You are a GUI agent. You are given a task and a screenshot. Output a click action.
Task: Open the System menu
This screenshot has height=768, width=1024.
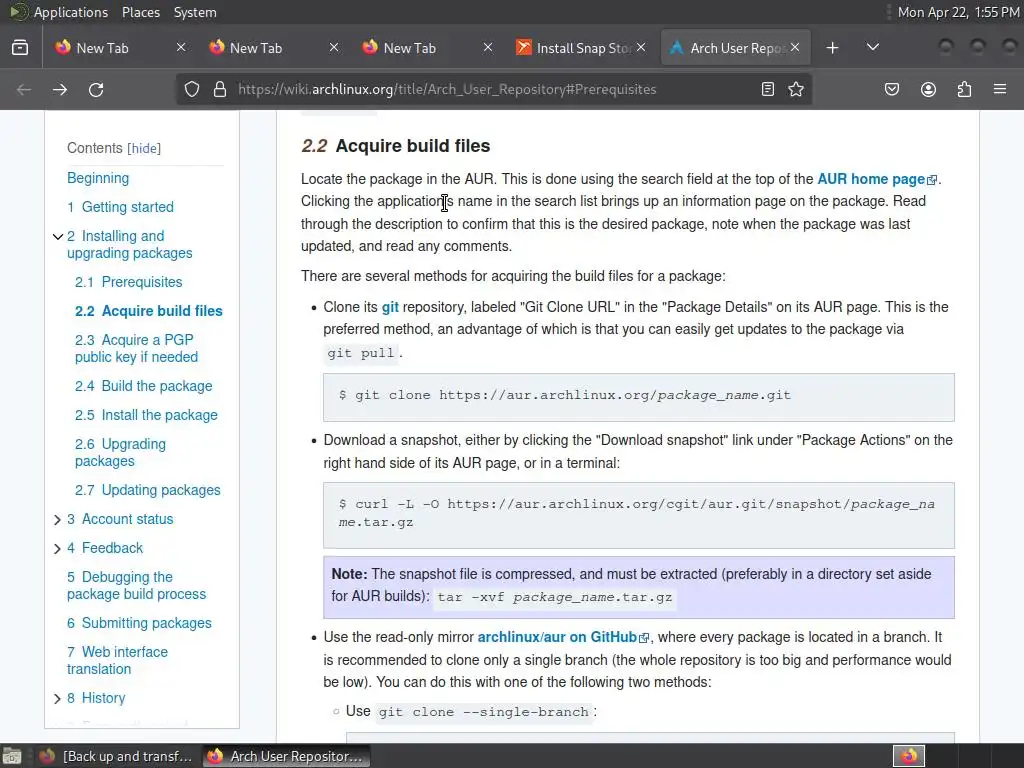pos(195,12)
